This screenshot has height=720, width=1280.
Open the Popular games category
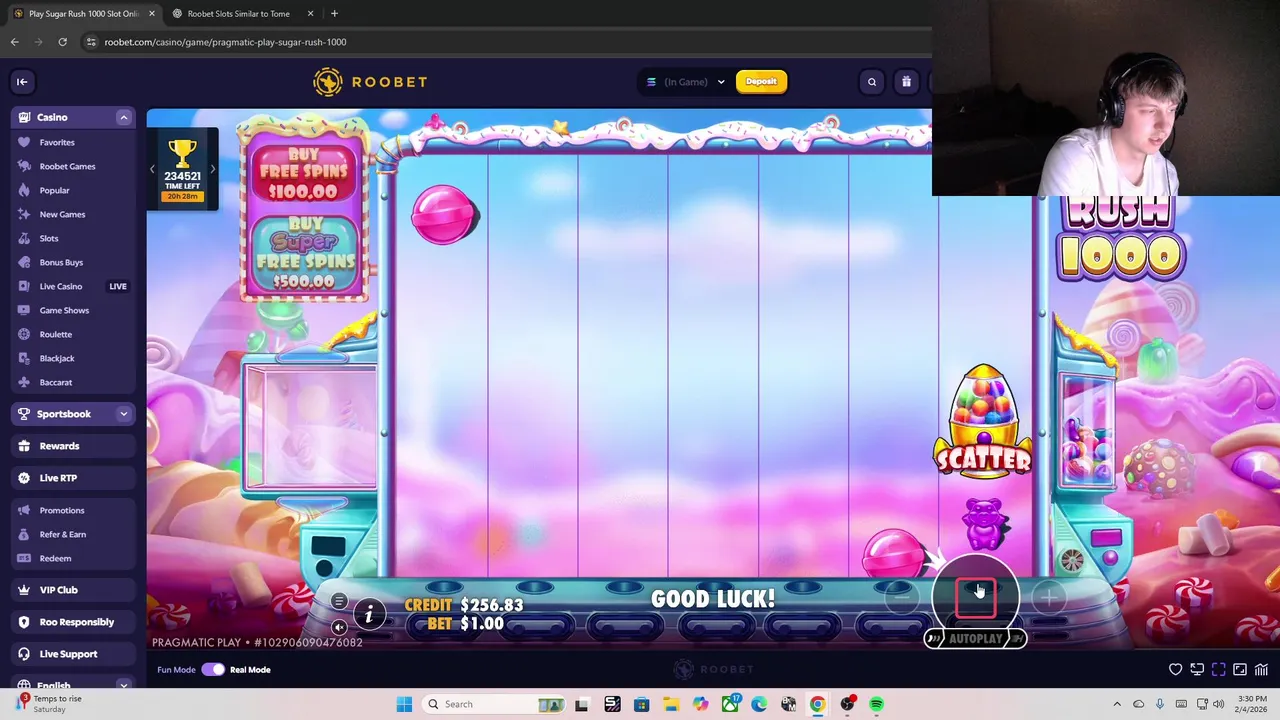54,190
